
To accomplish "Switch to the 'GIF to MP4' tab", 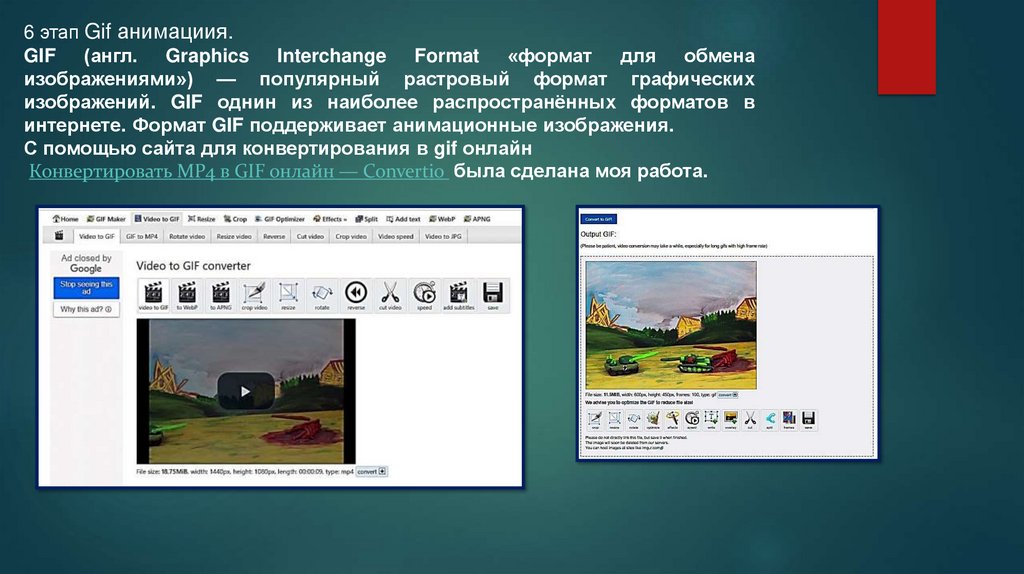I will coord(142,236).
